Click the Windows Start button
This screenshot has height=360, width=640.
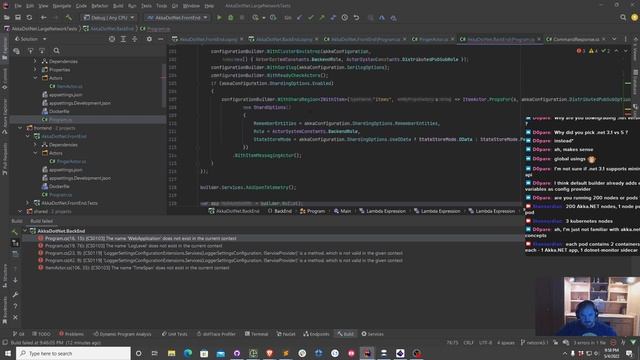coord(8,353)
